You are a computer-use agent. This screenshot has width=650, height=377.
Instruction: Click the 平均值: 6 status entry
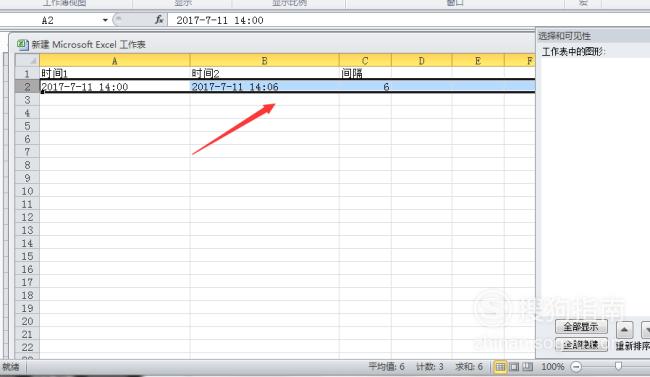pyautogui.click(x=386, y=367)
